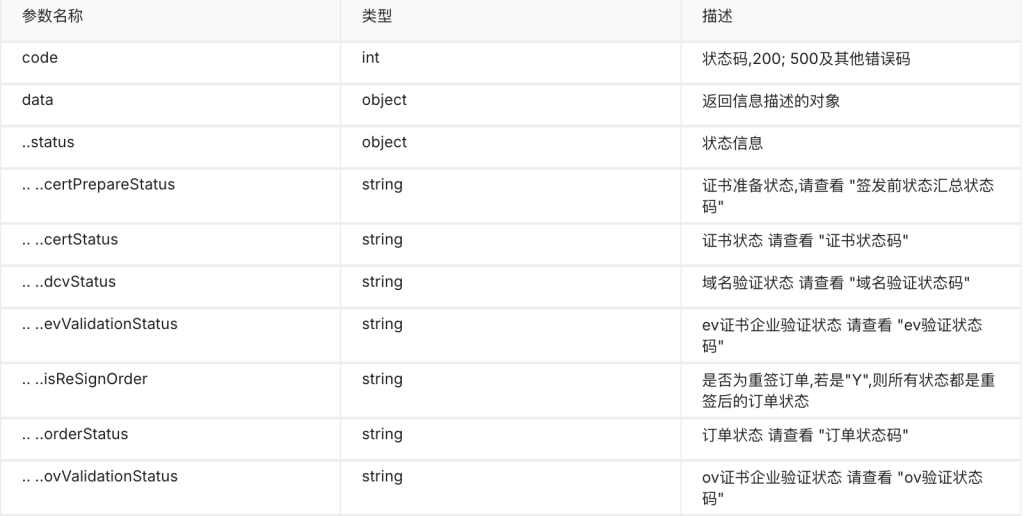The height and width of the screenshot is (516, 1024).
Task: Click the 状态码,200; 500及其他错误码 description
Action: pyautogui.click(x=806, y=58)
